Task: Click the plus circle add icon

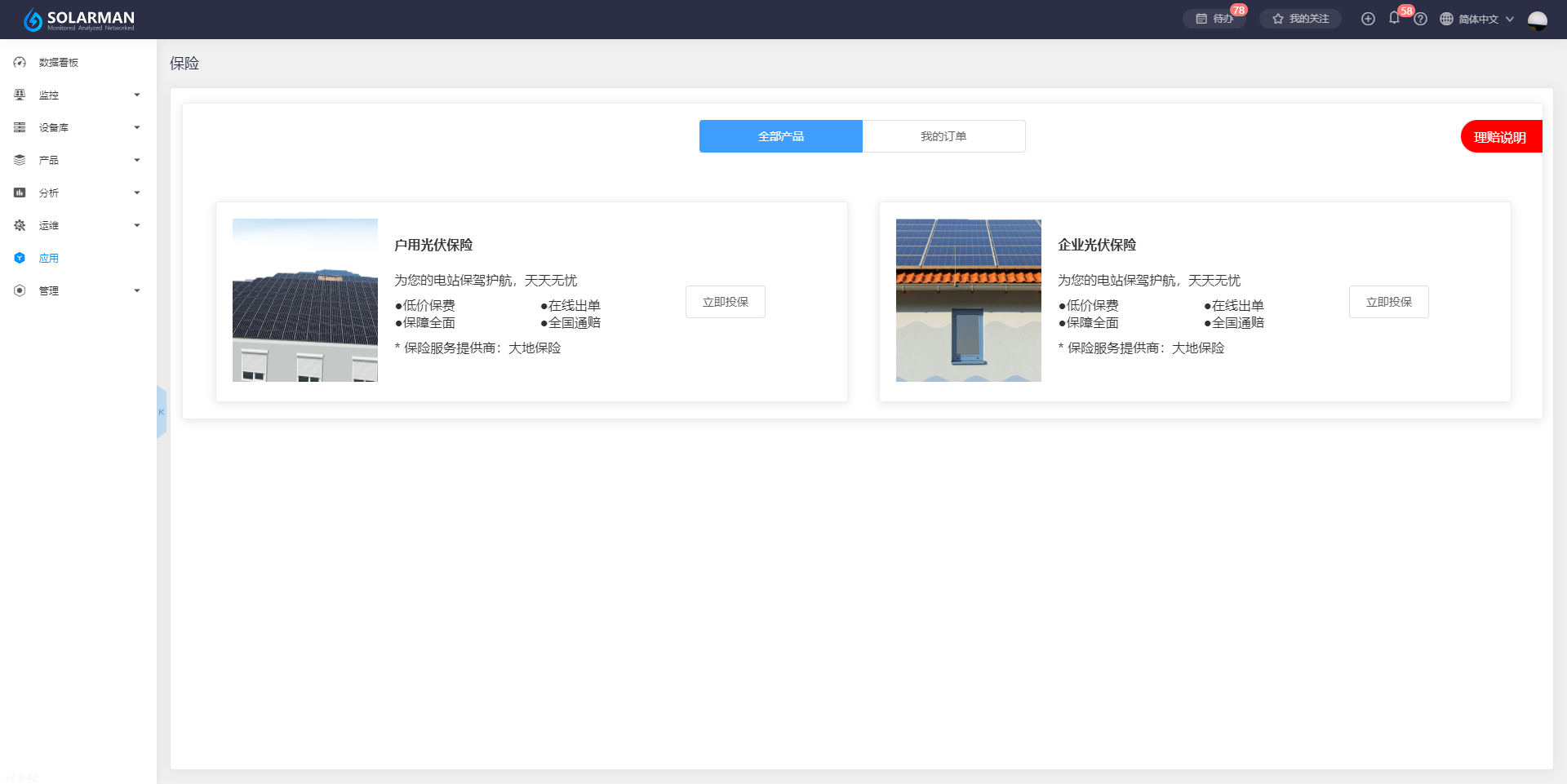Action: [x=1368, y=19]
